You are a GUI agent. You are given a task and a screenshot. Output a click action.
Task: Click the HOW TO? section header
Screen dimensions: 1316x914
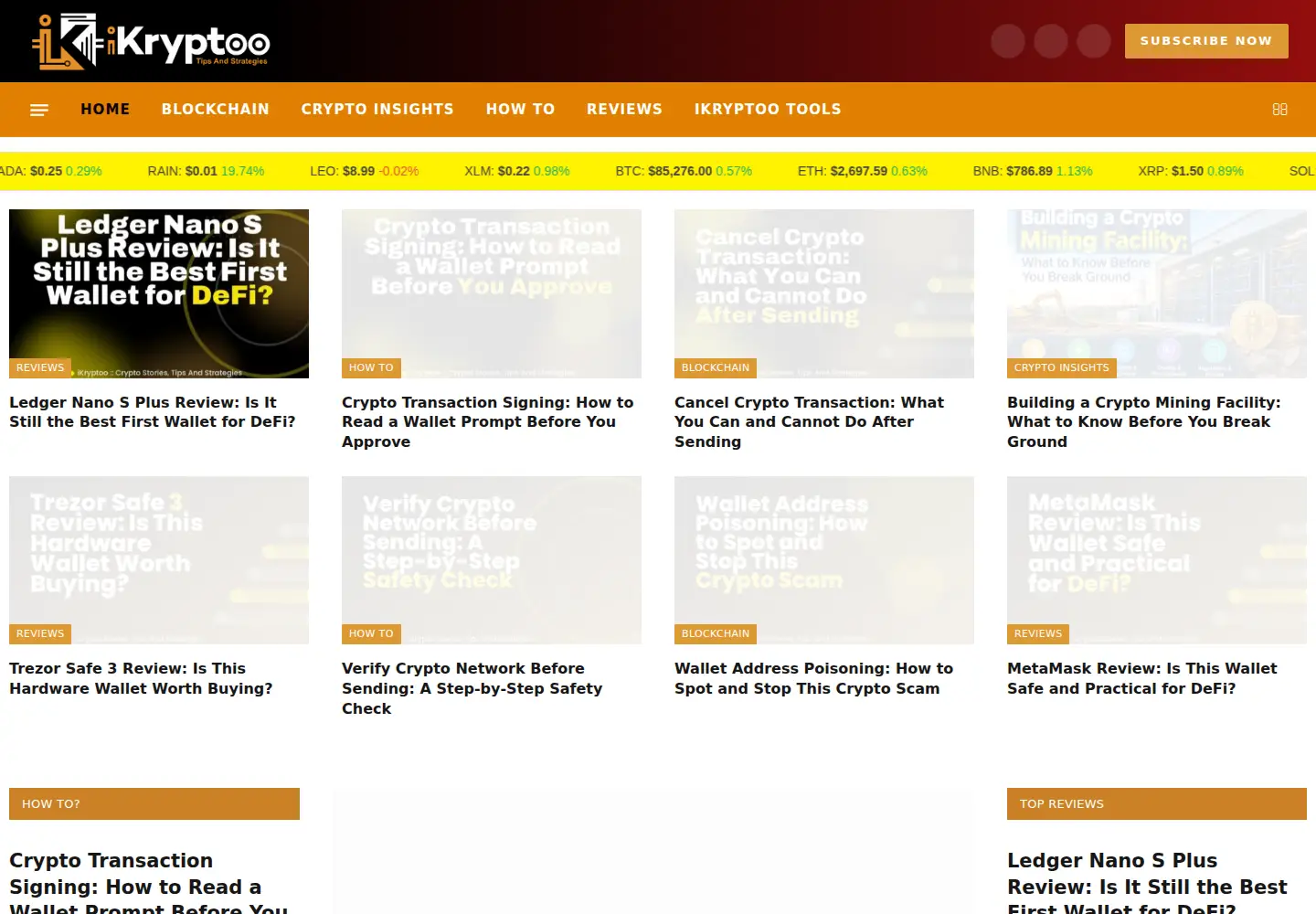(x=154, y=804)
